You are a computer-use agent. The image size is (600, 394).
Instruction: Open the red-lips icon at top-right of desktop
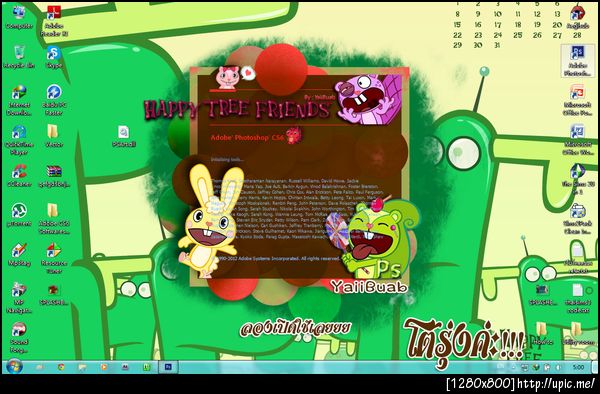point(577,18)
